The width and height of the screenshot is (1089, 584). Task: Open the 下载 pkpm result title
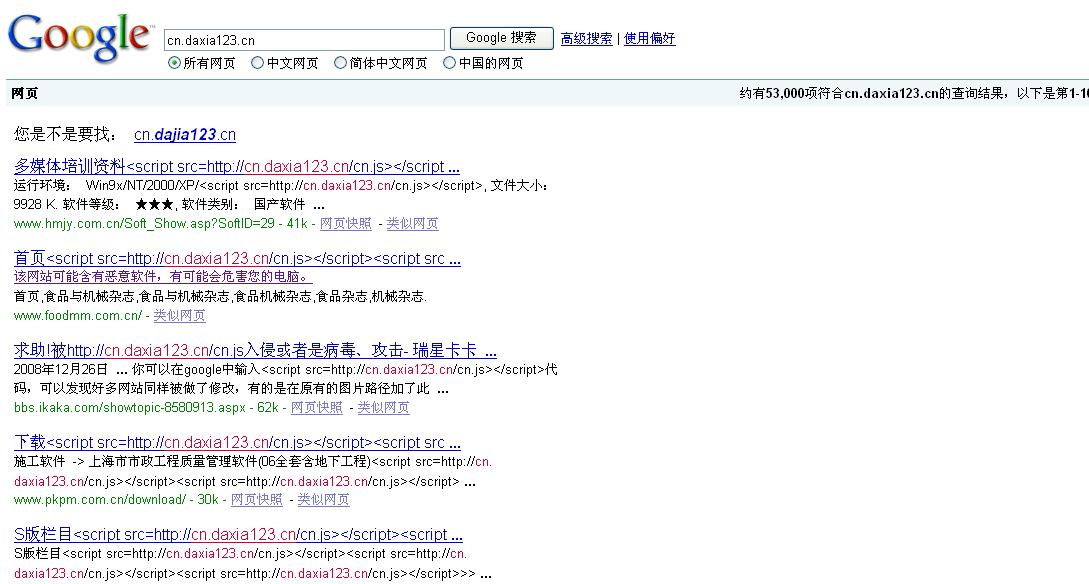(238, 442)
